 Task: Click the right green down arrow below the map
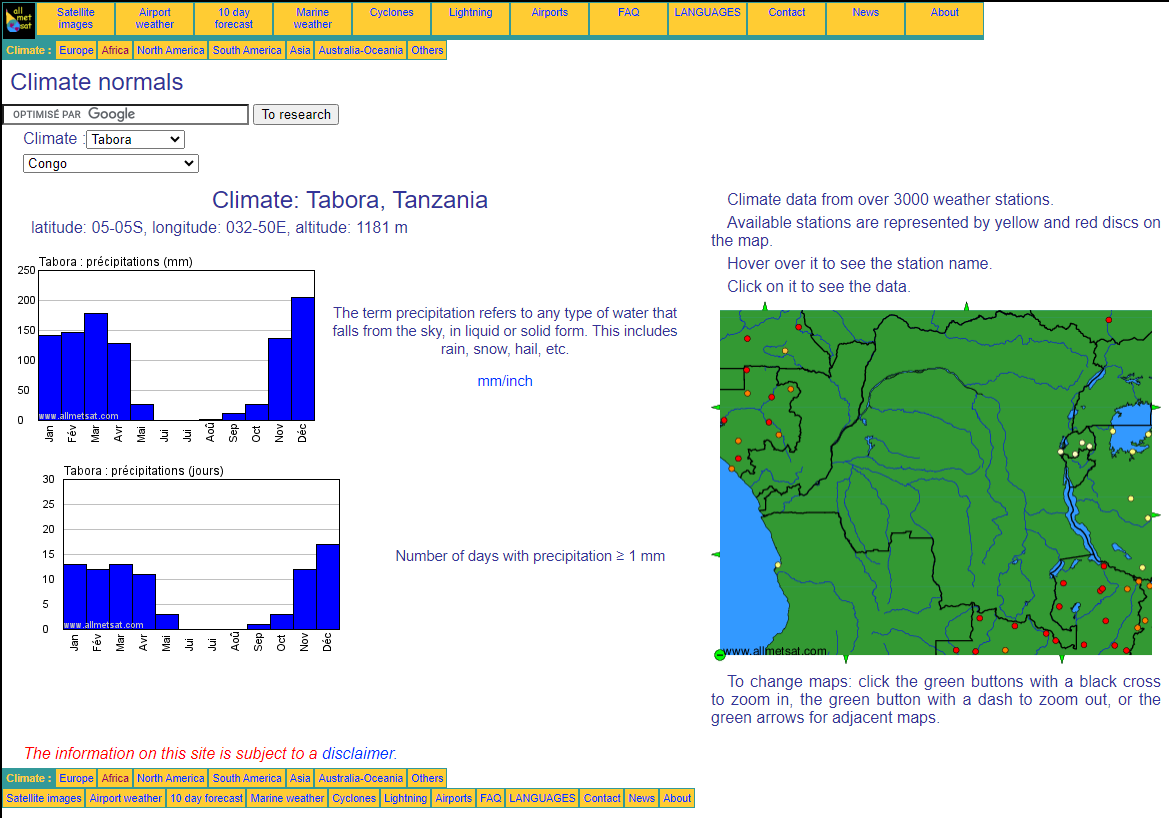pyautogui.click(x=1062, y=659)
